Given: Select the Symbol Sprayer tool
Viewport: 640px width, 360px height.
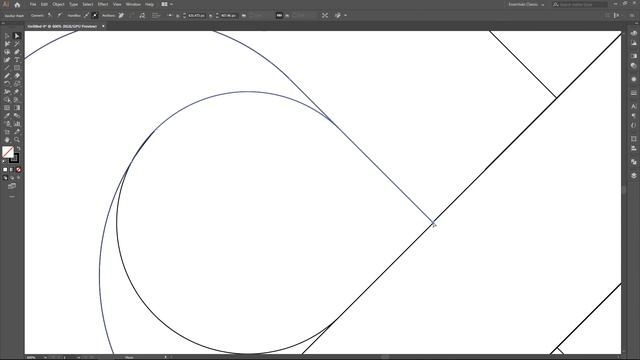Looking at the screenshot, I should (x=7, y=124).
